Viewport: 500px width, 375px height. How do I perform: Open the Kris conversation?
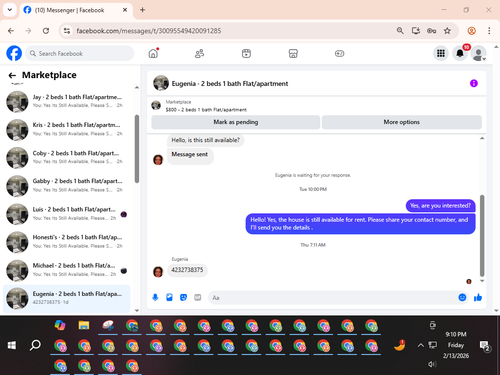tap(67, 129)
